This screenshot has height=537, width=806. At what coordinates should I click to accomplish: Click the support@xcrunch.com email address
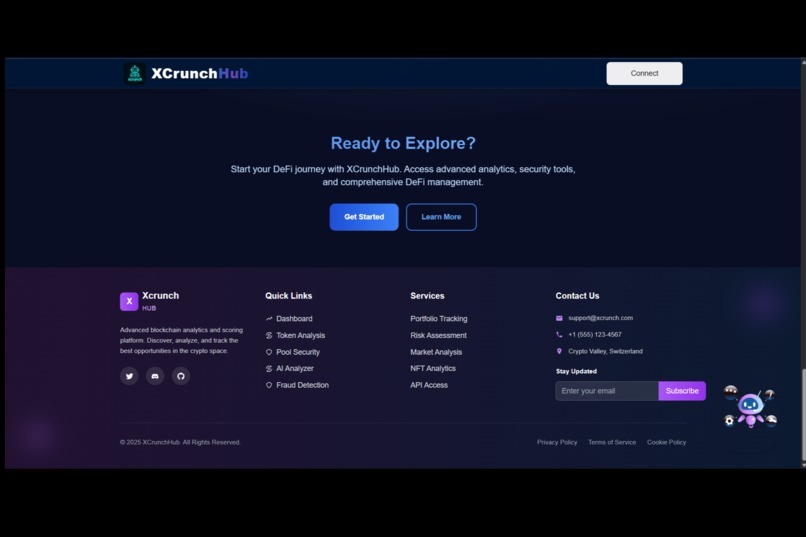pyautogui.click(x=600, y=318)
